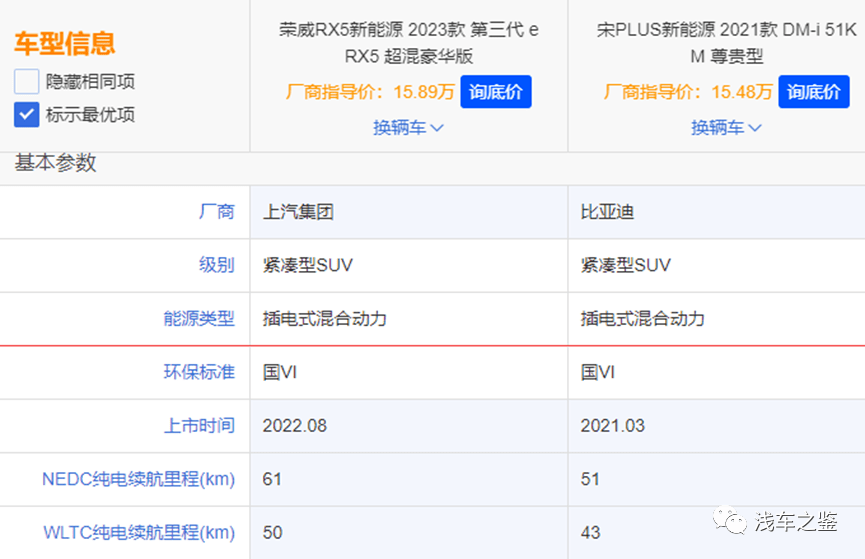Open the 荣威RX5新能源 2023款 model title
Viewport: 865px width, 559px height.
tap(409, 42)
